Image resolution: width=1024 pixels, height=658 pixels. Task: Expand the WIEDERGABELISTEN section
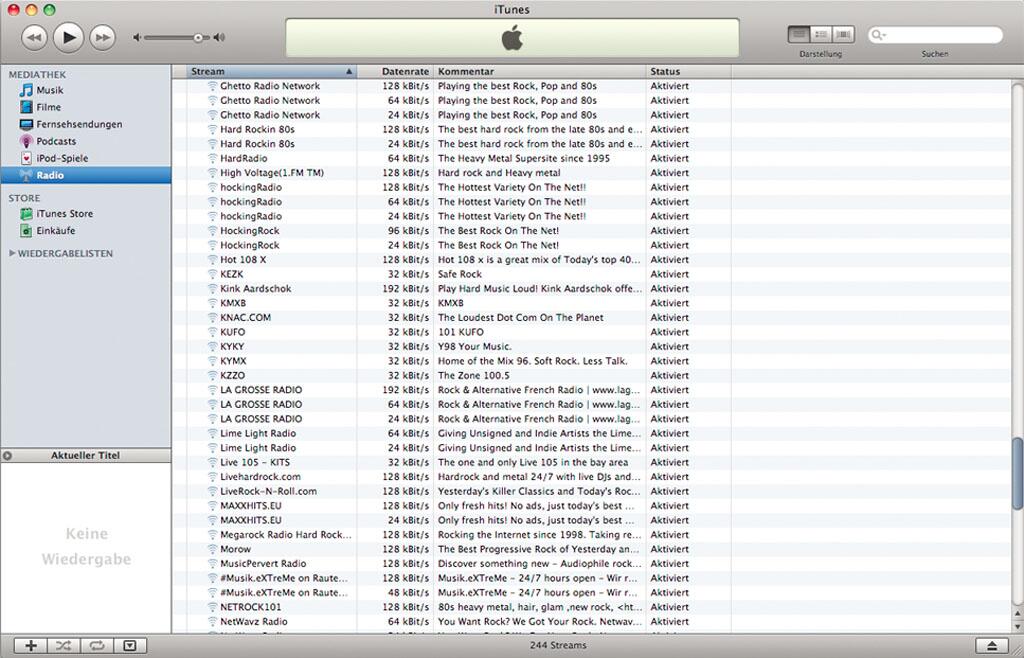pyautogui.click(x=14, y=253)
